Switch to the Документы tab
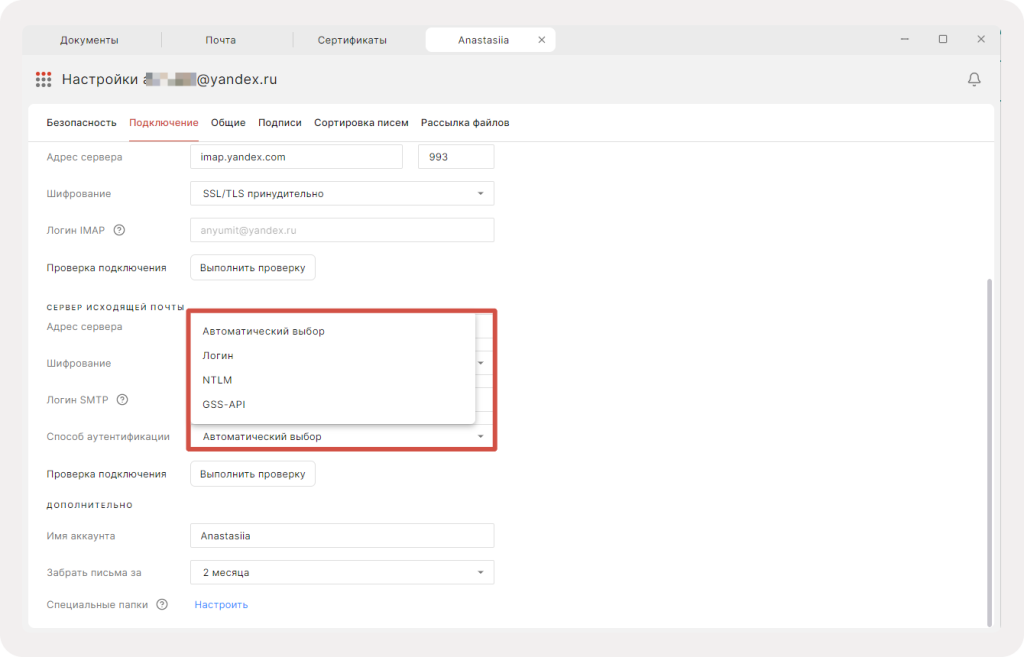 tap(89, 40)
